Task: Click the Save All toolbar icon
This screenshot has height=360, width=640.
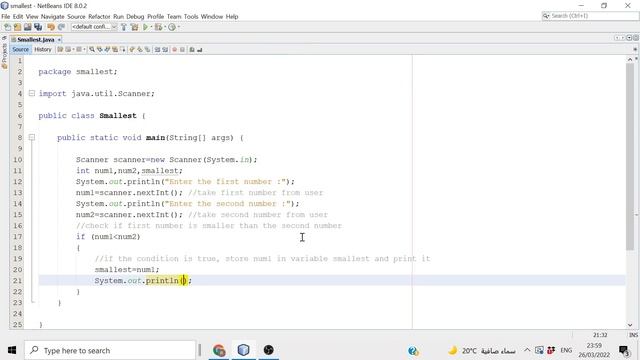Action: click(38, 27)
